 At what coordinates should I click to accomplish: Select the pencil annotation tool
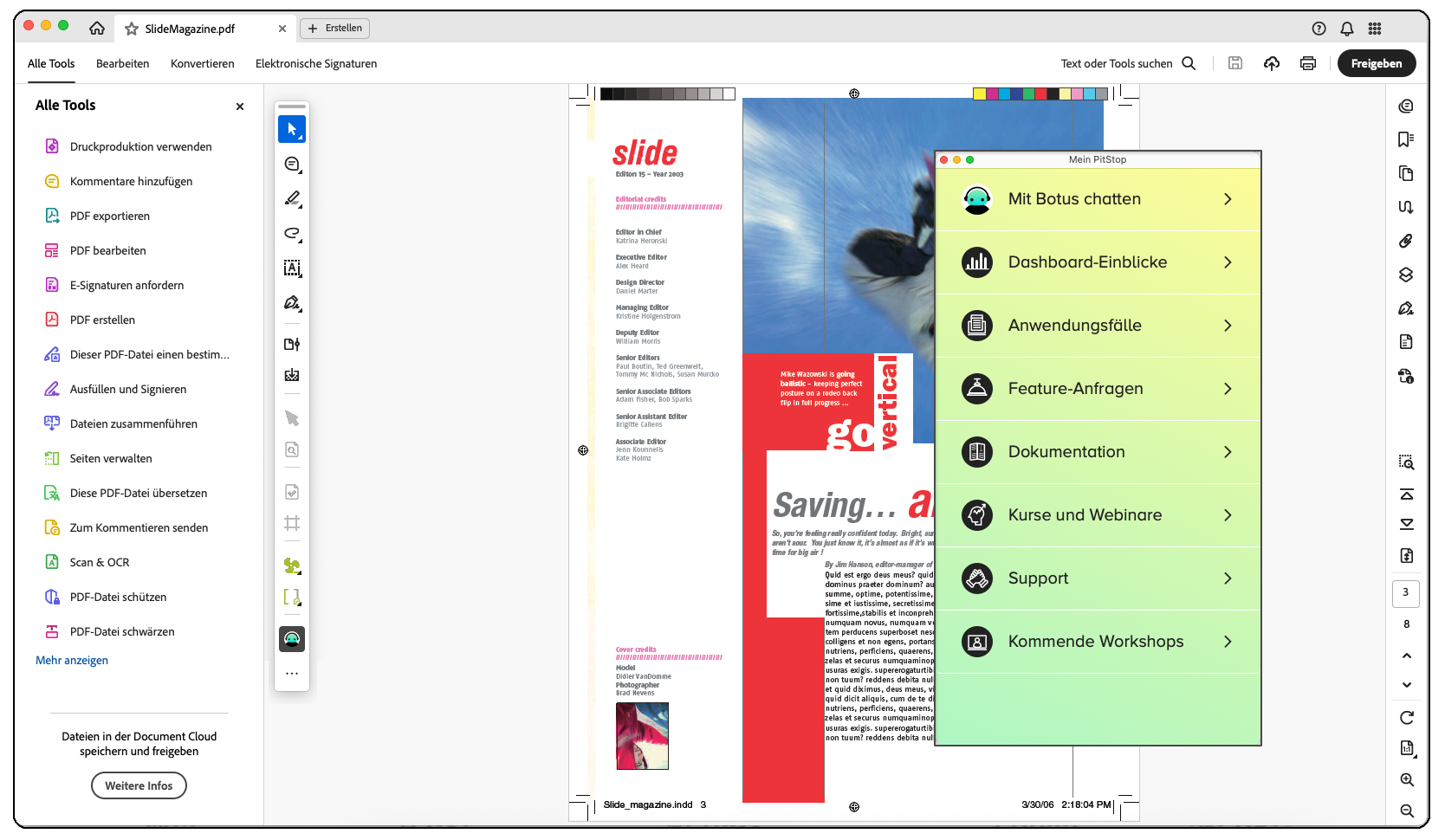click(292, 198)
